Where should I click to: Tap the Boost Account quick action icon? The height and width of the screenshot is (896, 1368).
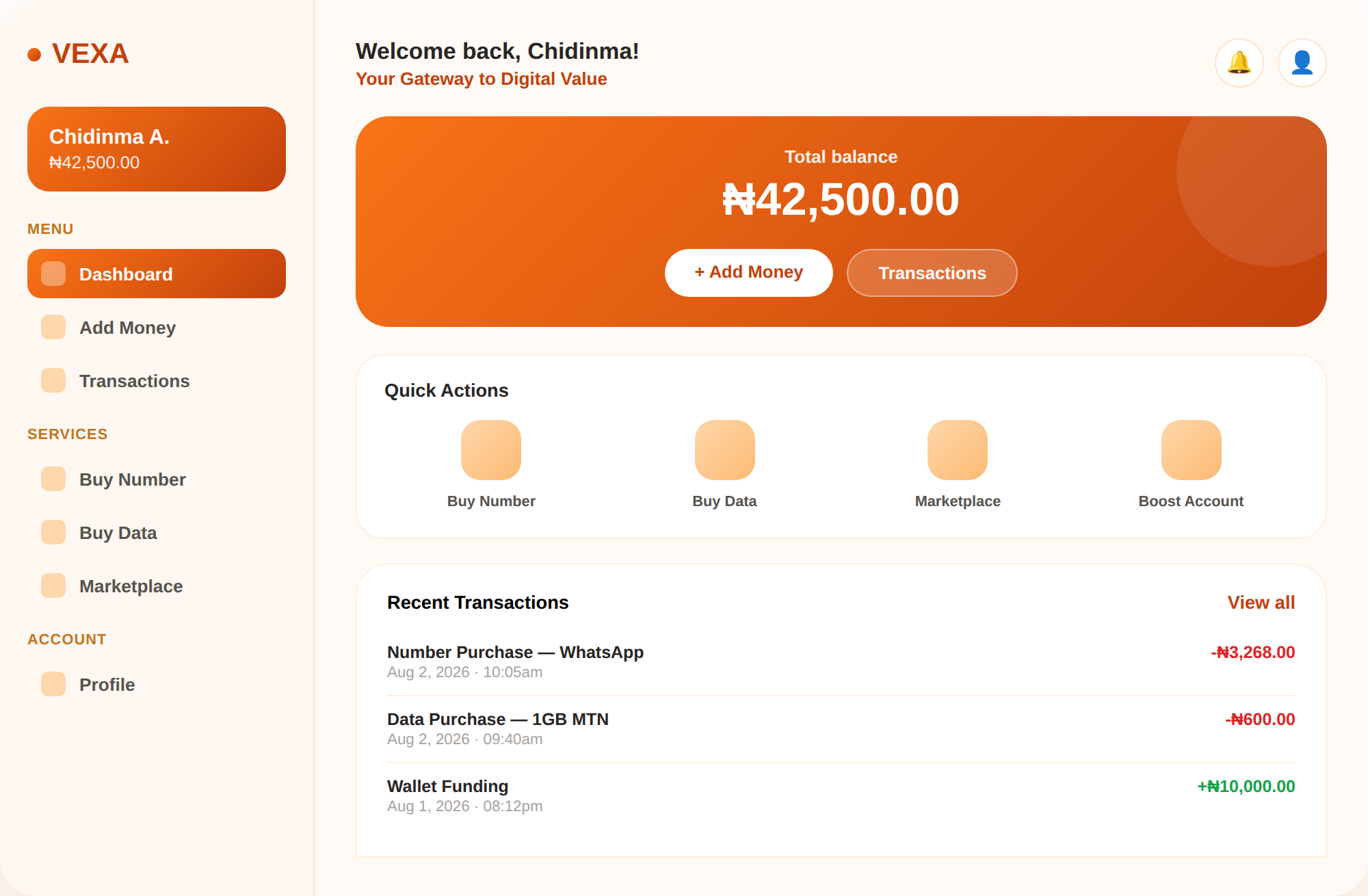[1192, 450]
